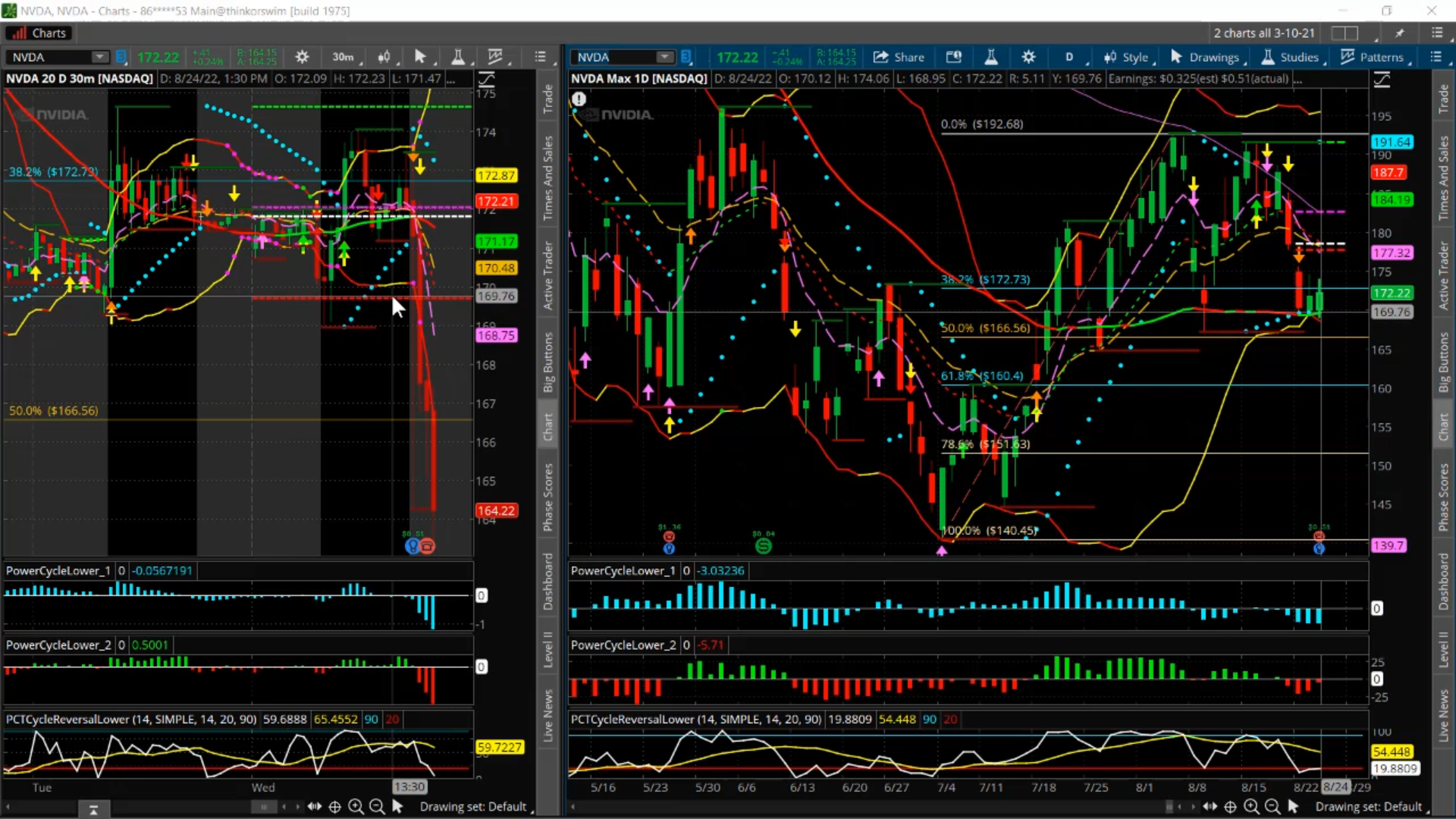Open right chart hamburger list menu
The height and width of the screenshot is (819, 1456).
click(x=1436, y=57)
